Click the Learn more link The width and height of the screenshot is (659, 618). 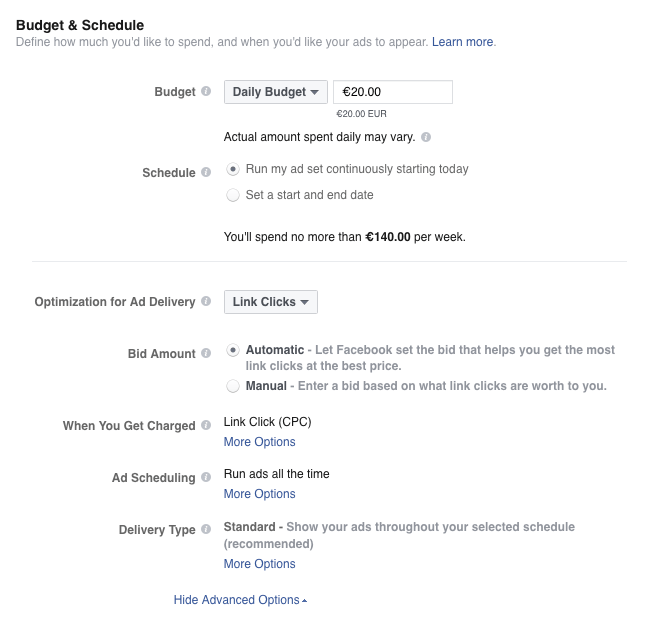462,42
